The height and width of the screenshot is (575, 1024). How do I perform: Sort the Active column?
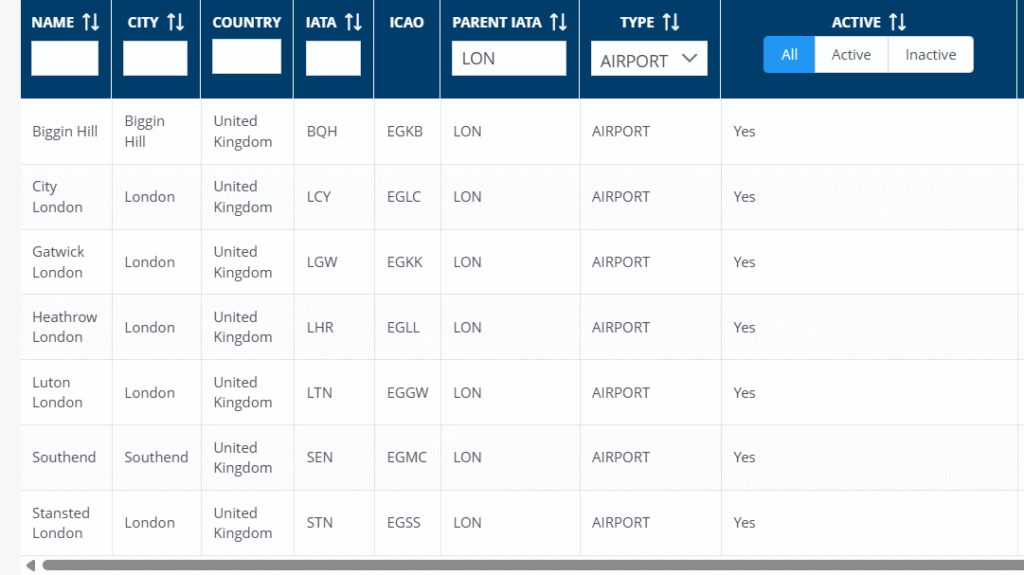(x=897, y=22)
